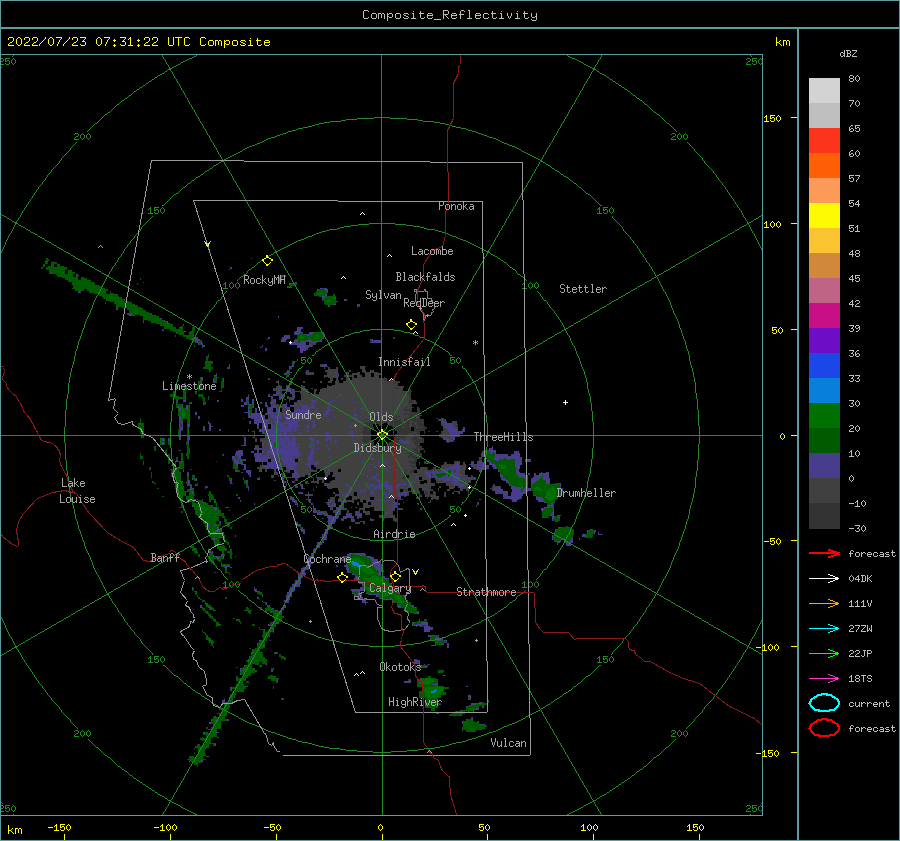Click the Cochrane city label
Screen dimensions: 900x841
click(327, 559)
